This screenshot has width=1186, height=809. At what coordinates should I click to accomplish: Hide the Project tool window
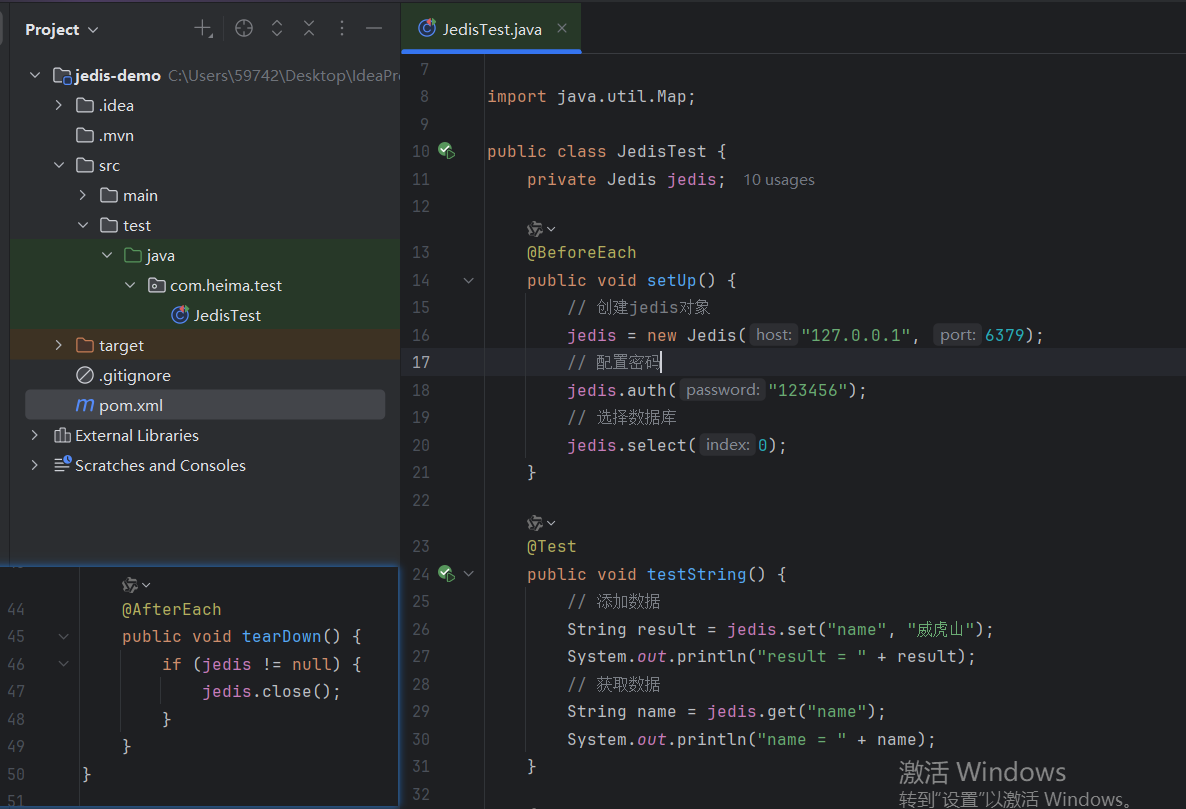coord(374,29)
